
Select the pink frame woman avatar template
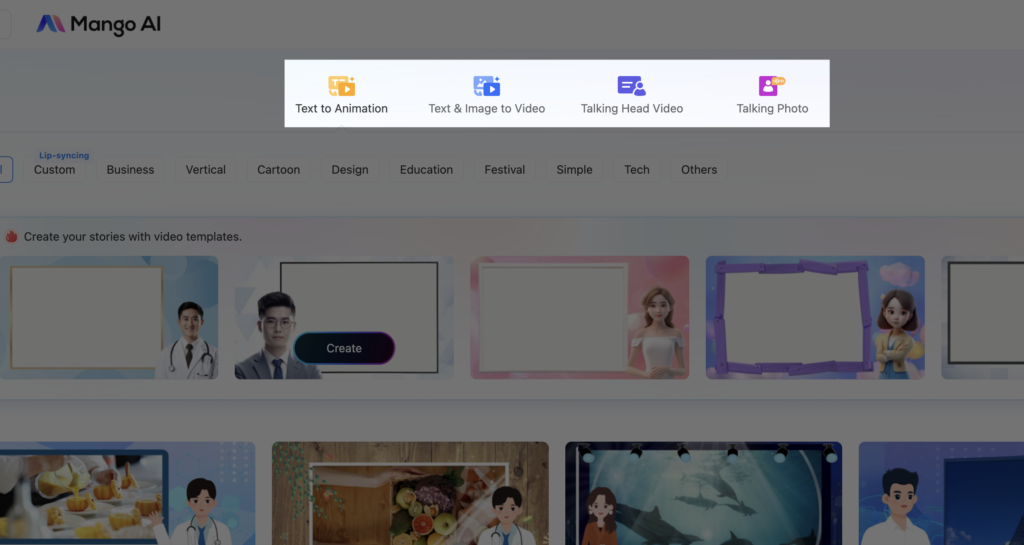click(x=579, y=317)
